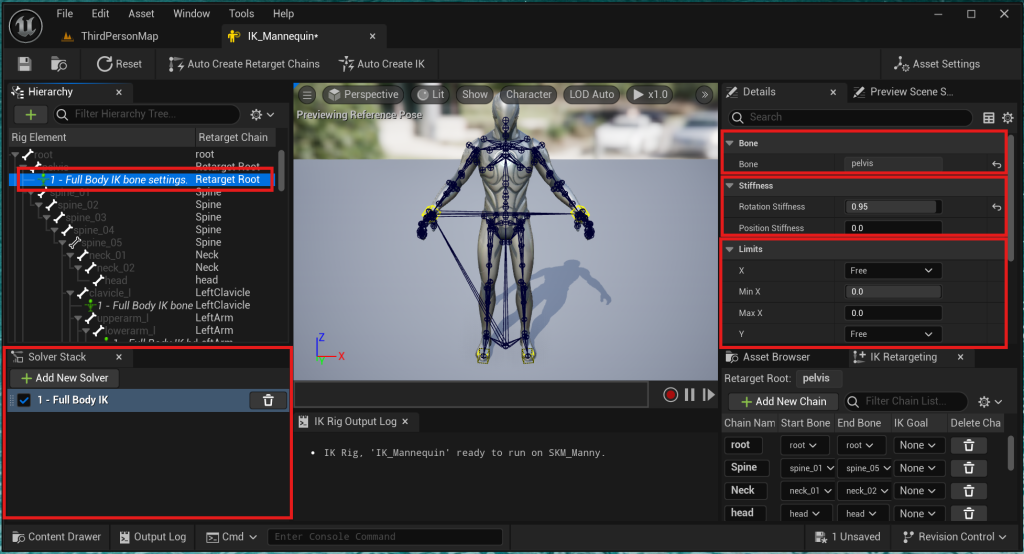1024x554 pixels.
Task: Click the Filter Hierarchy Tree search field
Action: (146, 114)
